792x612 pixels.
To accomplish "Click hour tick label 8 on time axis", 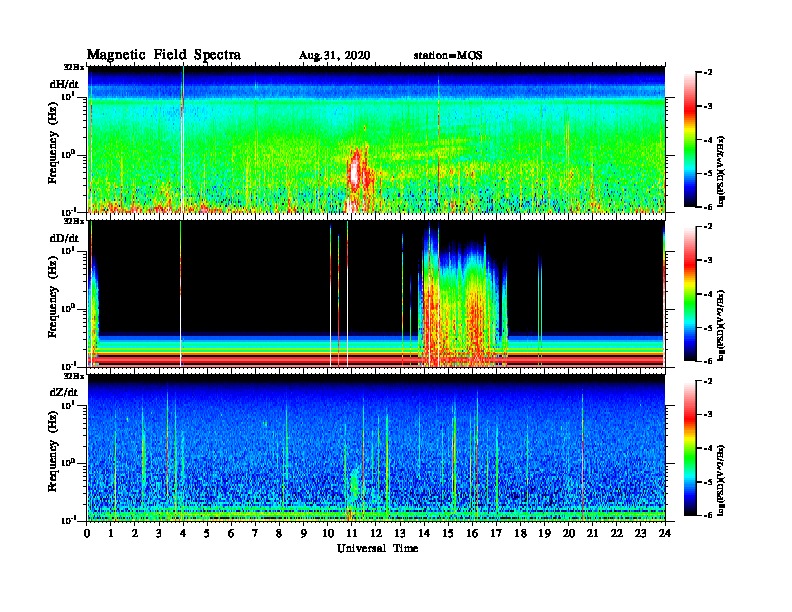I will pyautogui.click(x=279, y=533).
